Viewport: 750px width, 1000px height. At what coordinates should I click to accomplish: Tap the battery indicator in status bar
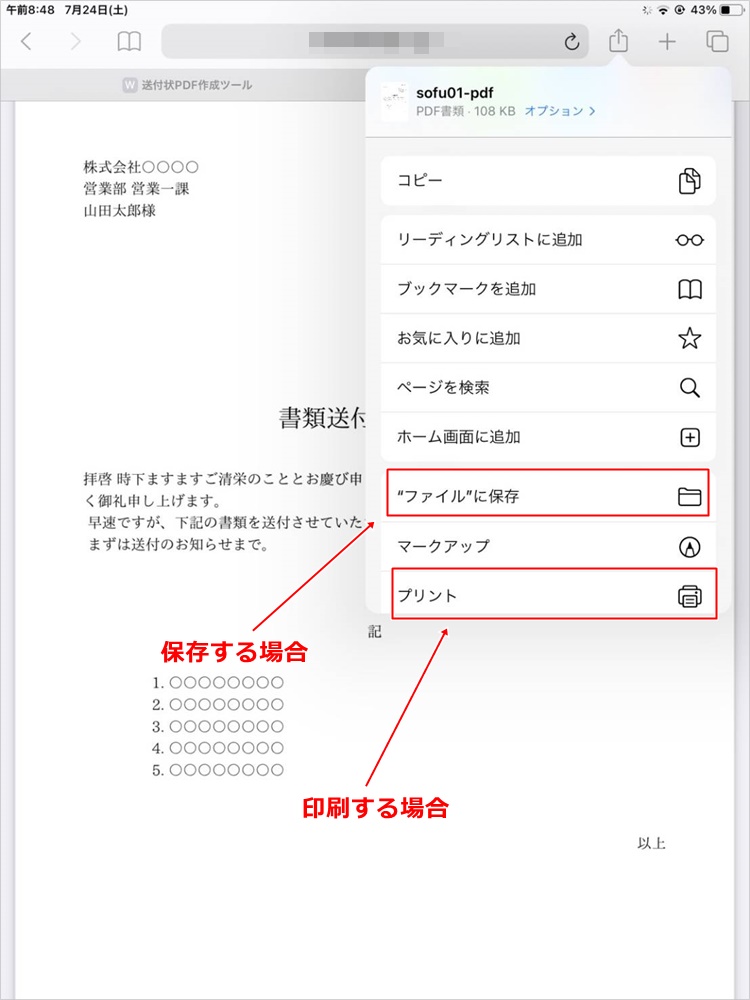(x=732, y=10)
